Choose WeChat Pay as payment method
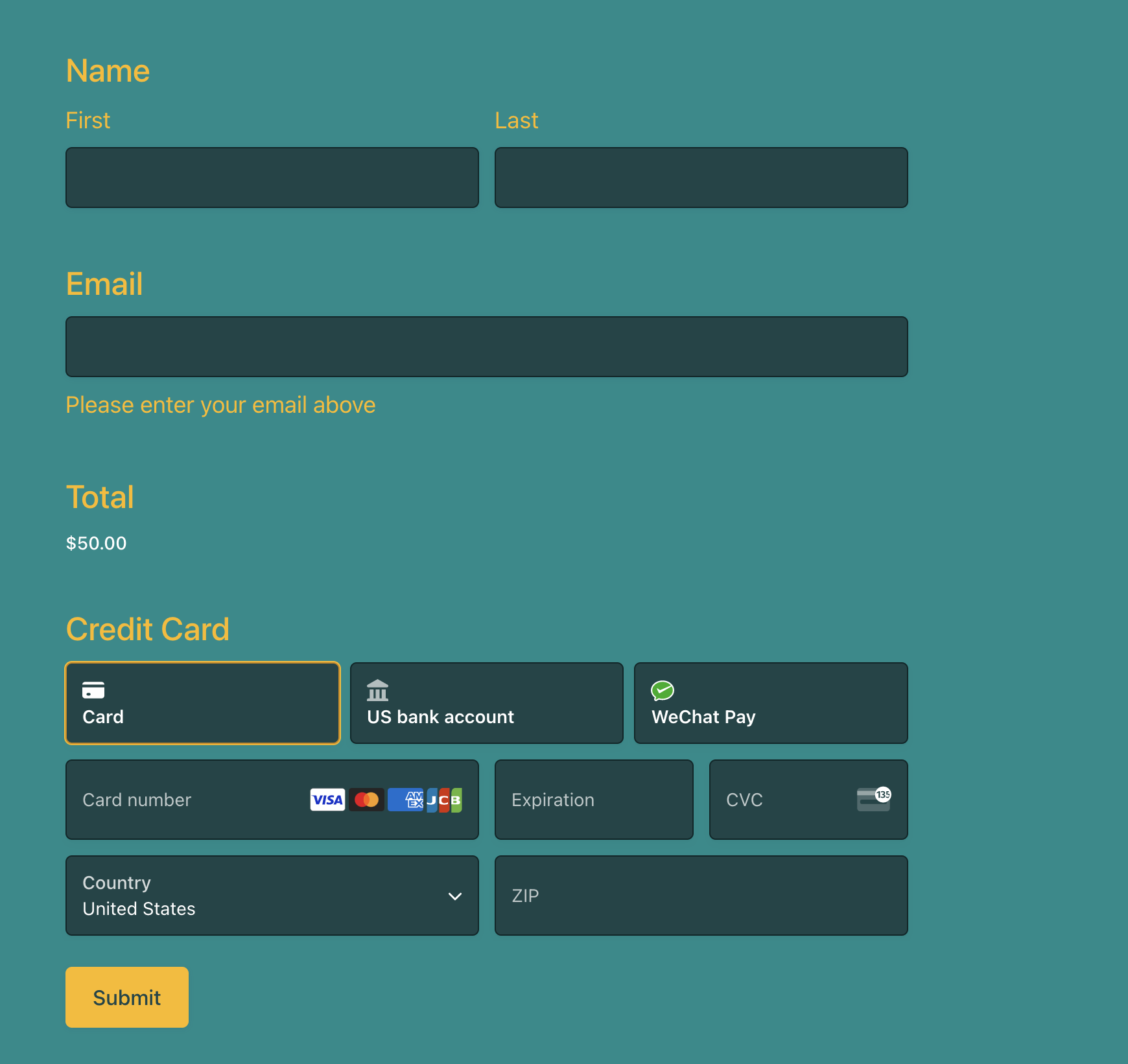1128x1064 pixels. (x=770, y=702)
